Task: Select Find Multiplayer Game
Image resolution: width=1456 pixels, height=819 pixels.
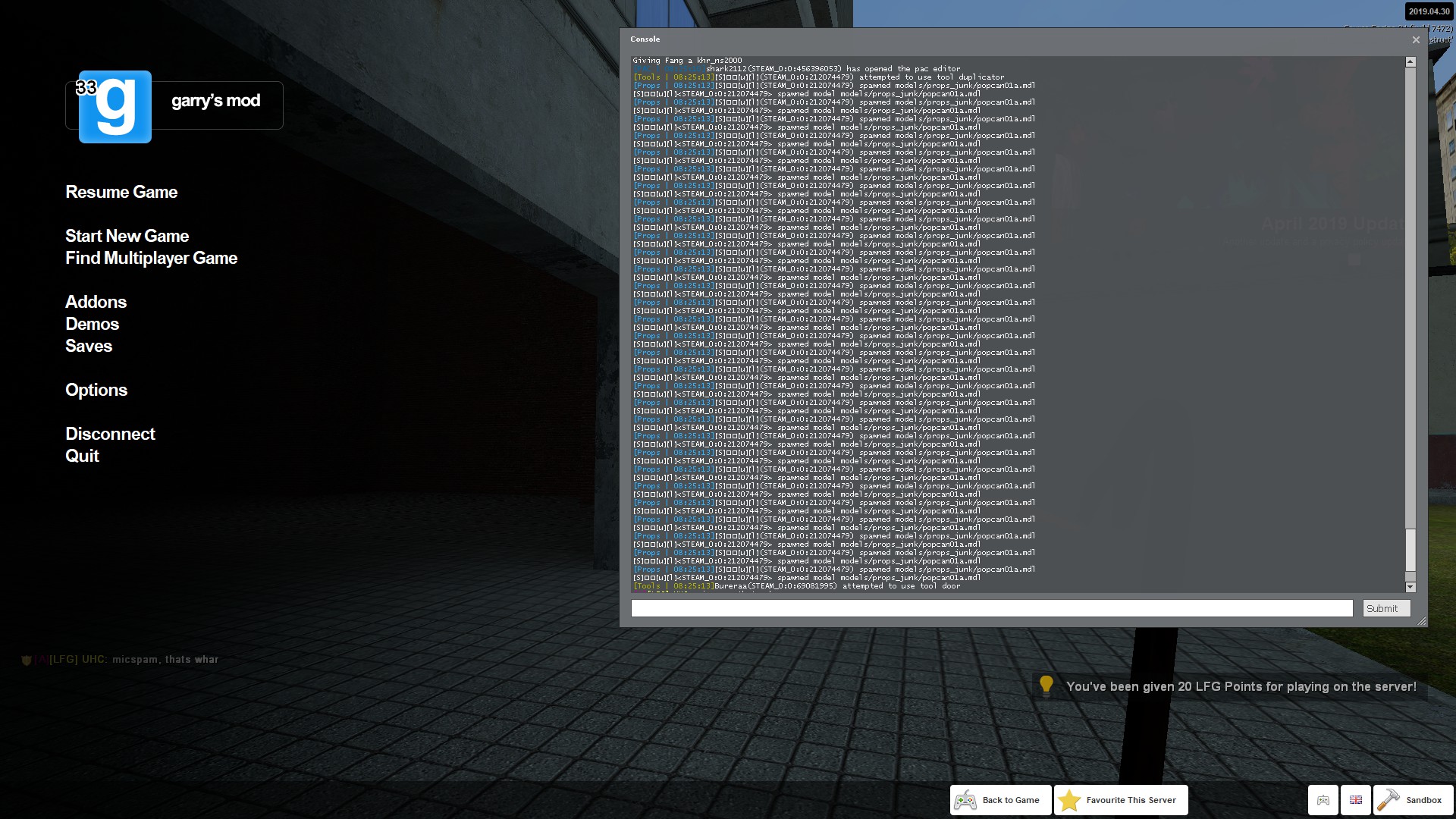Action: 151,258
